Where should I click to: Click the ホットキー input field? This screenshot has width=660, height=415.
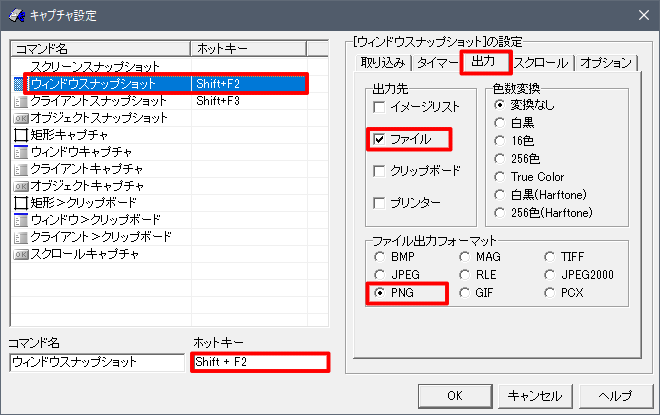pyautogui.click(x=260, y=362)
